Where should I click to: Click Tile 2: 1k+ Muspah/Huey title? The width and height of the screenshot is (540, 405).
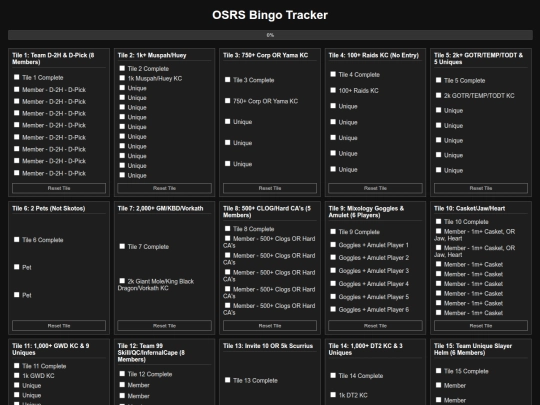tap(152, 55)
